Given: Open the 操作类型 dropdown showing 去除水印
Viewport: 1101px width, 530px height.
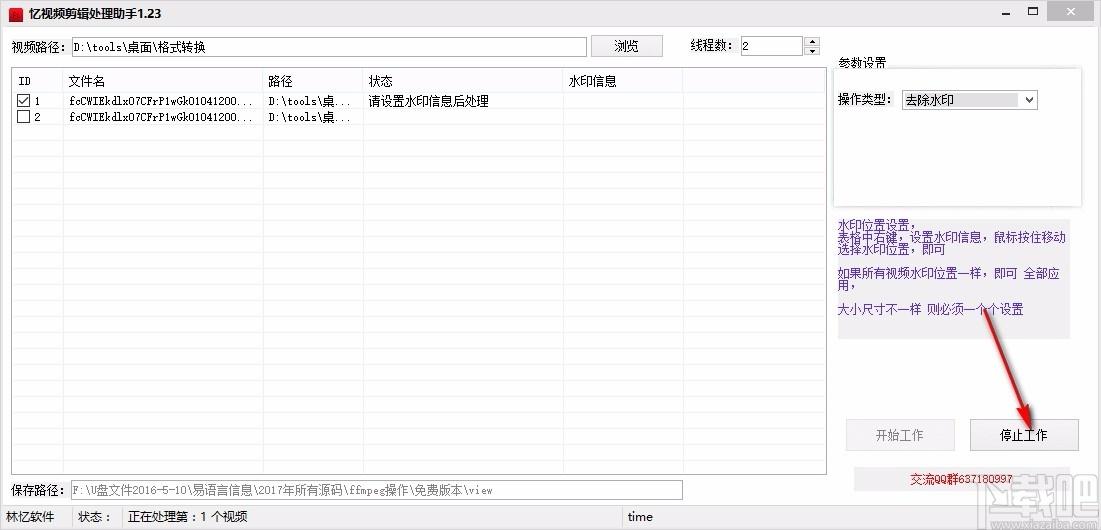Looking at the screenshot, I should [969, 100].
